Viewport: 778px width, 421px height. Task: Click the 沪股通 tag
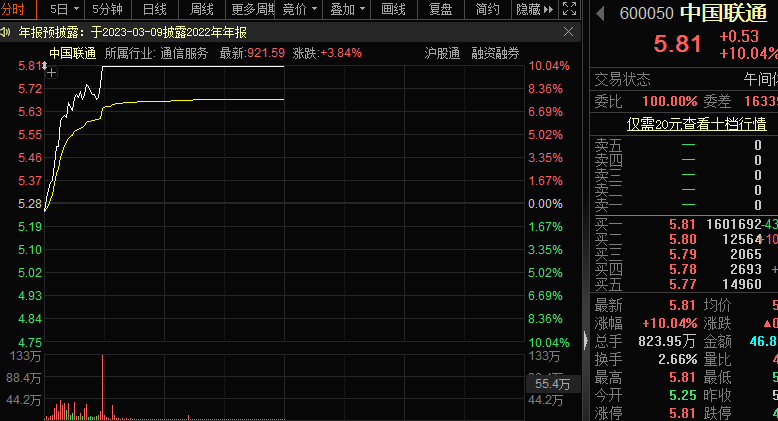click(x=442, y=54)
